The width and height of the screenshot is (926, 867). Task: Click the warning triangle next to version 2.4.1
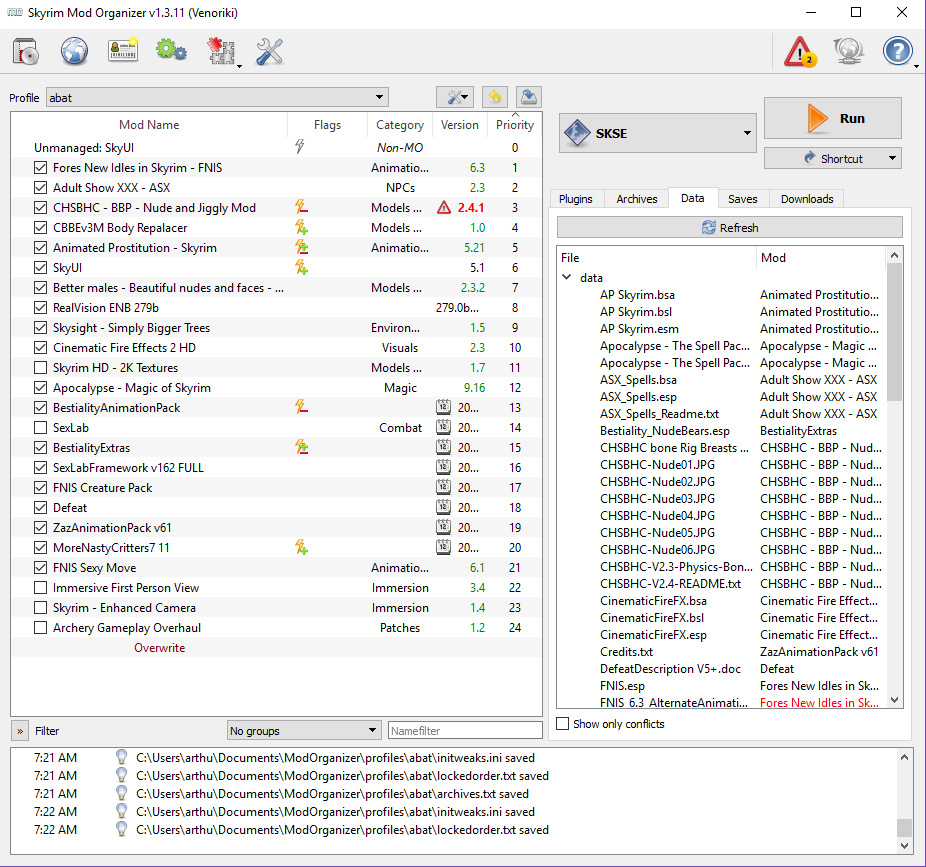pos(444,207)
